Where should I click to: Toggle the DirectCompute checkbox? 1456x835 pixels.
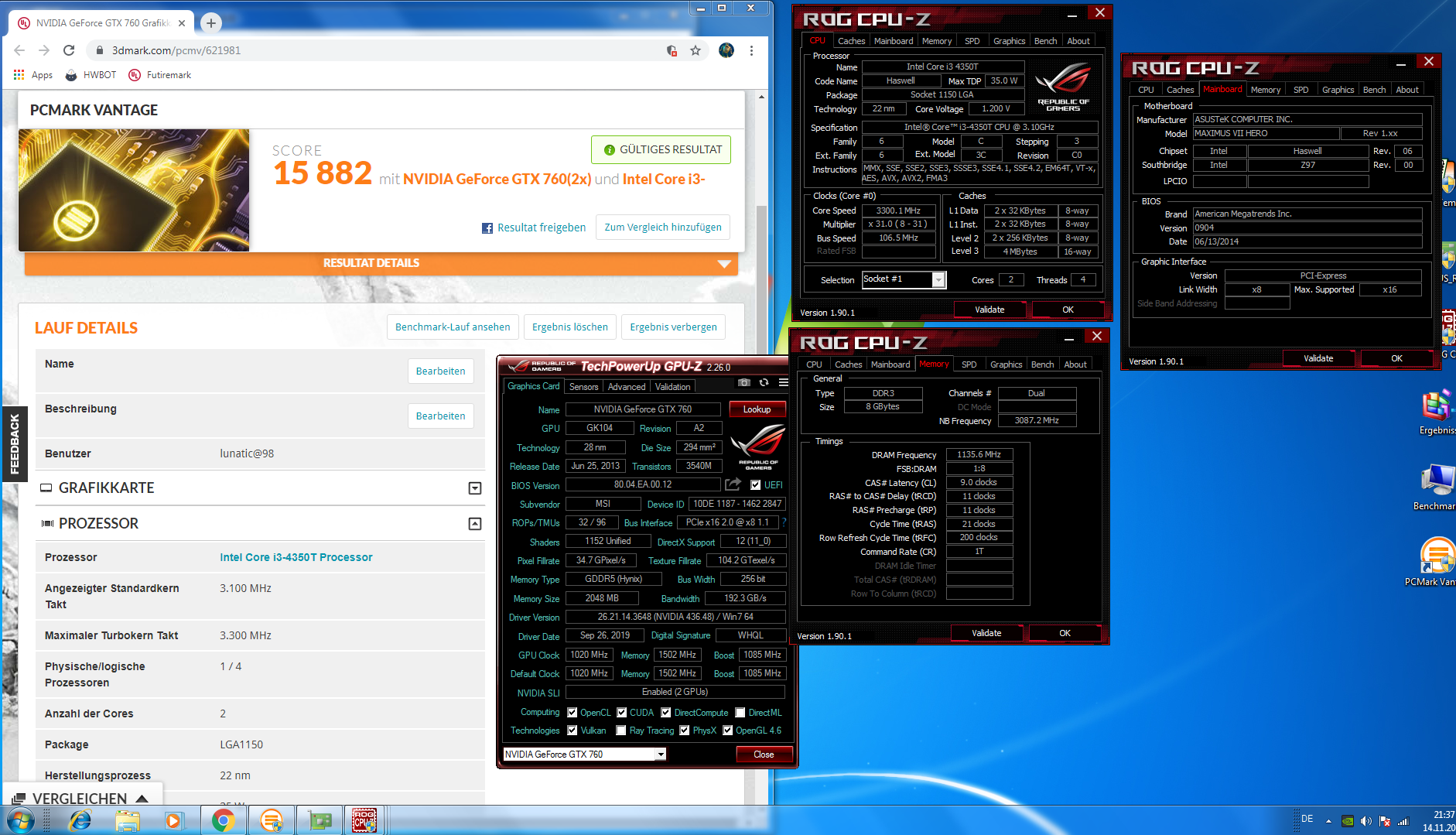pos(666,713)
